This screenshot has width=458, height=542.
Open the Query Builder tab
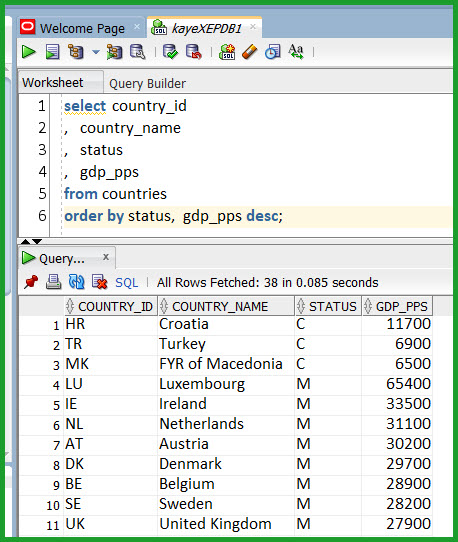click(x=148, y=84)
